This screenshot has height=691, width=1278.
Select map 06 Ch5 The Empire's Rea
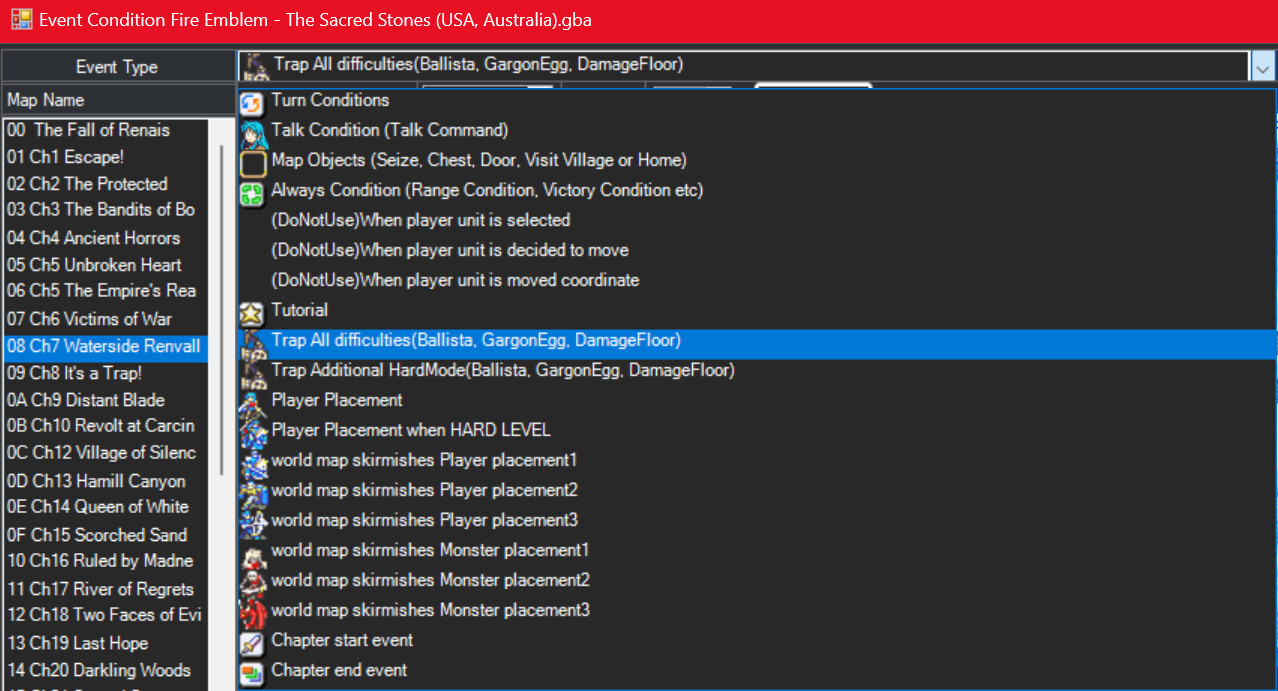pos(105,291)
